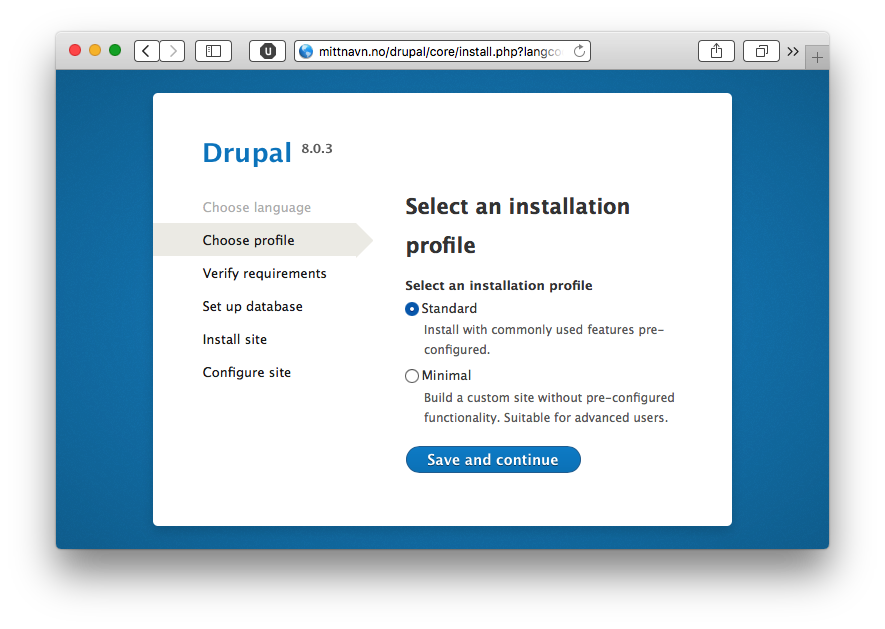Focus the mittnavn.no address field
The image size is (885, 629).
(x=442, y=51)
